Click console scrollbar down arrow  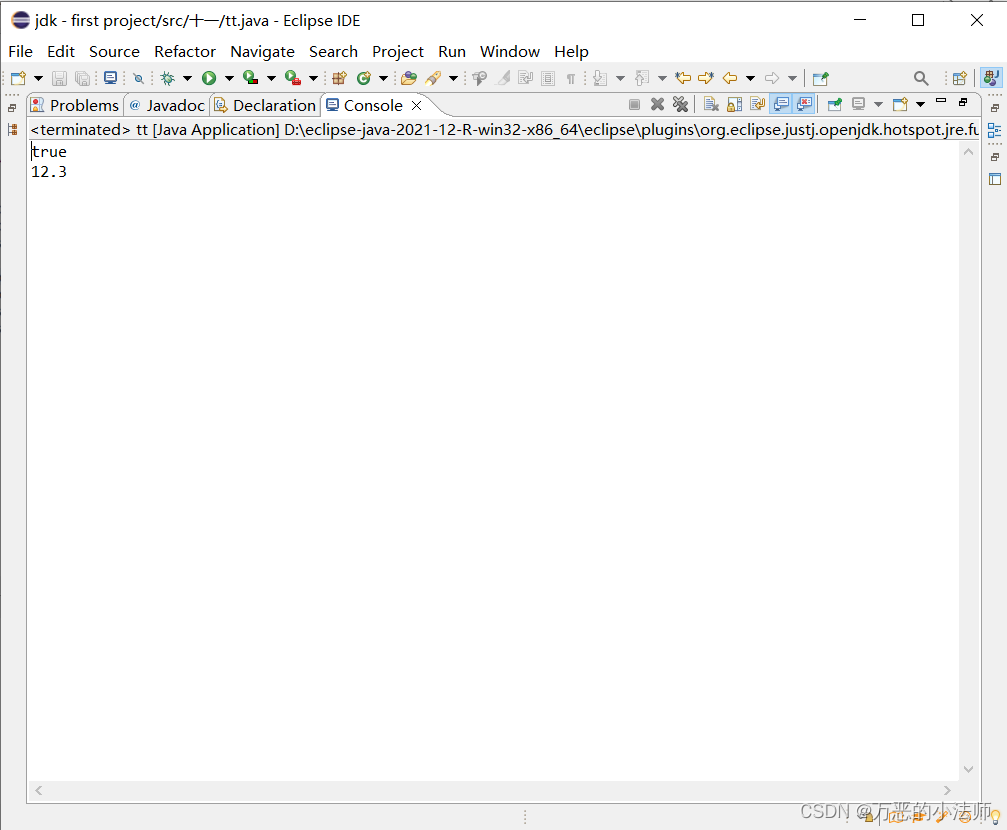[x=968, y=769]
